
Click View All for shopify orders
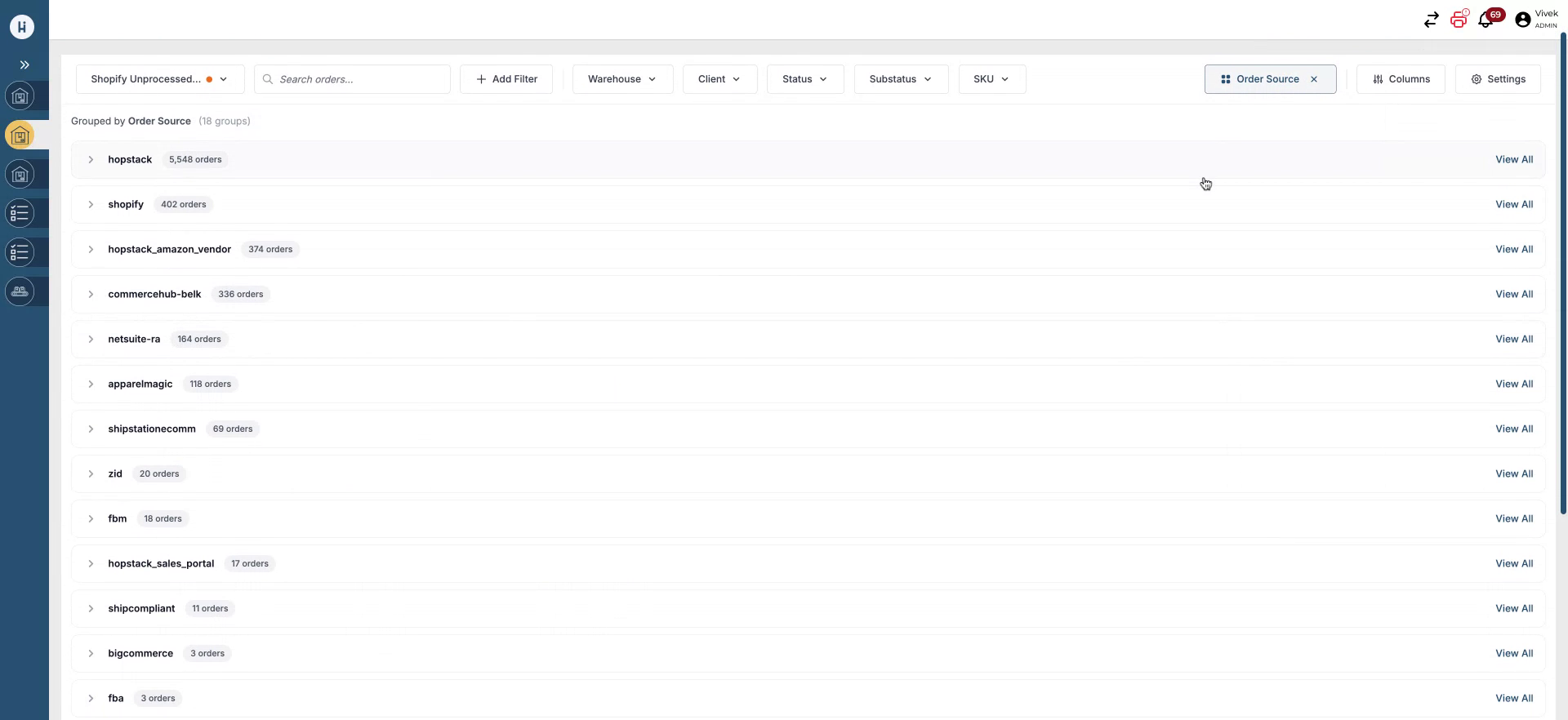click(1513, 205)
